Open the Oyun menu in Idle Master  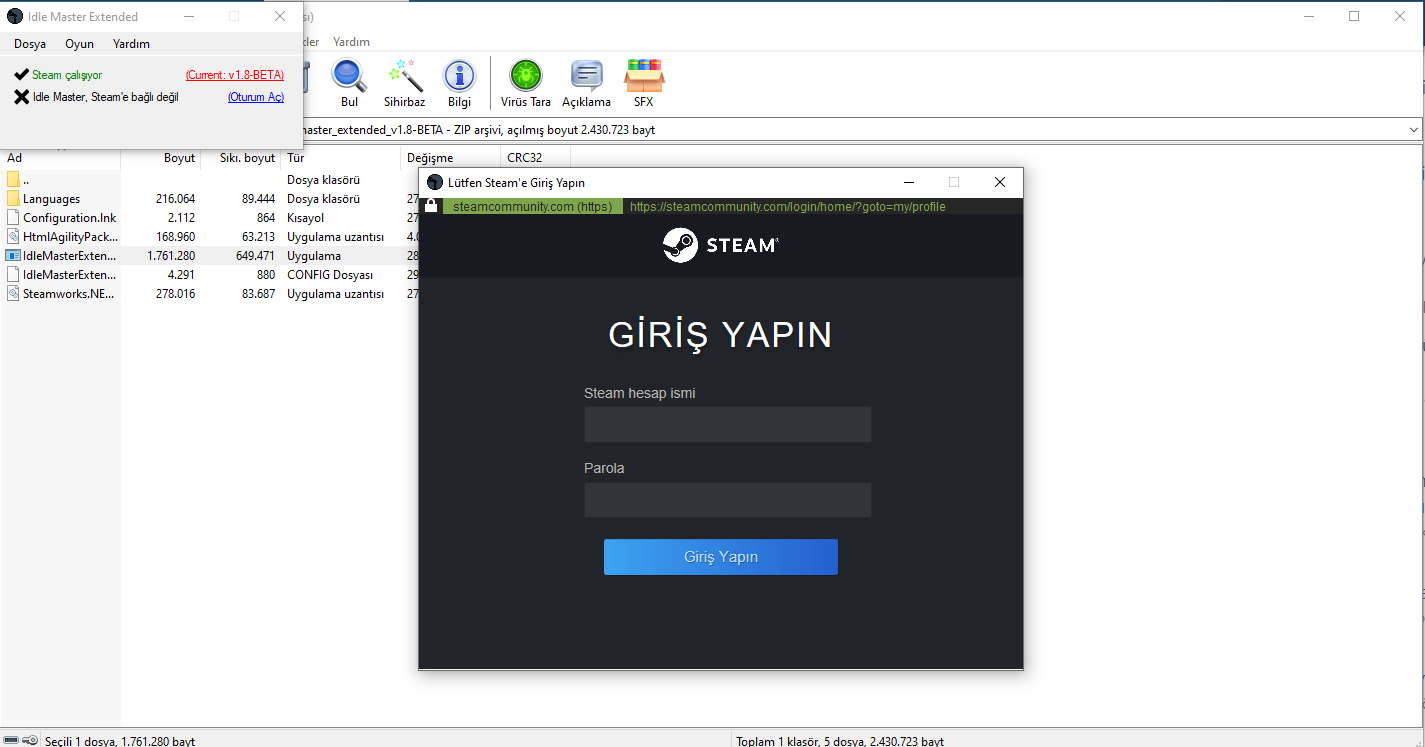point(80,44)
